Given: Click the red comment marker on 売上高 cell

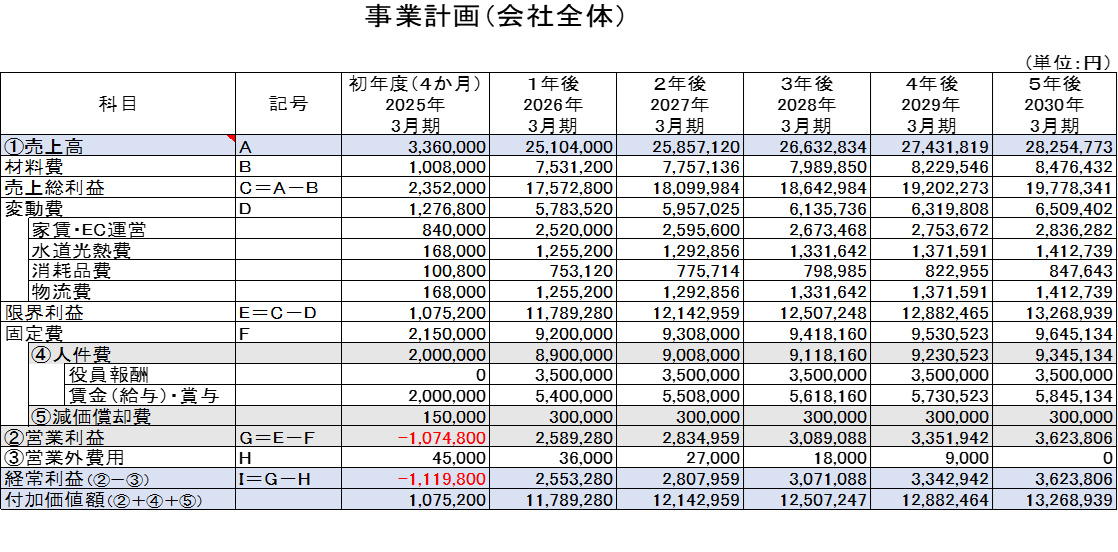Looking at the screenshot, I should (x=231, y=138).
